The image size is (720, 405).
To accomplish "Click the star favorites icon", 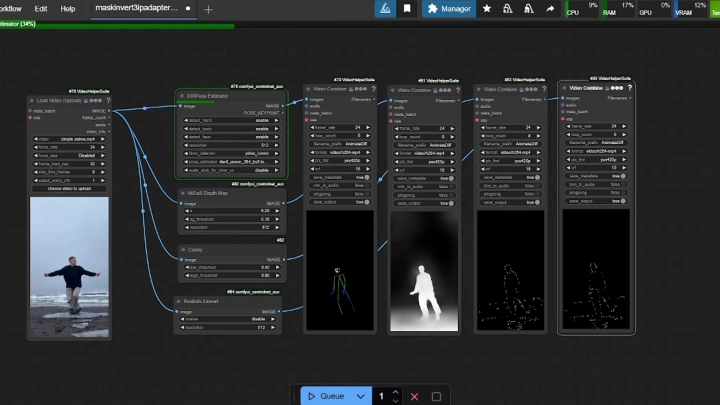I will [487, 9].
